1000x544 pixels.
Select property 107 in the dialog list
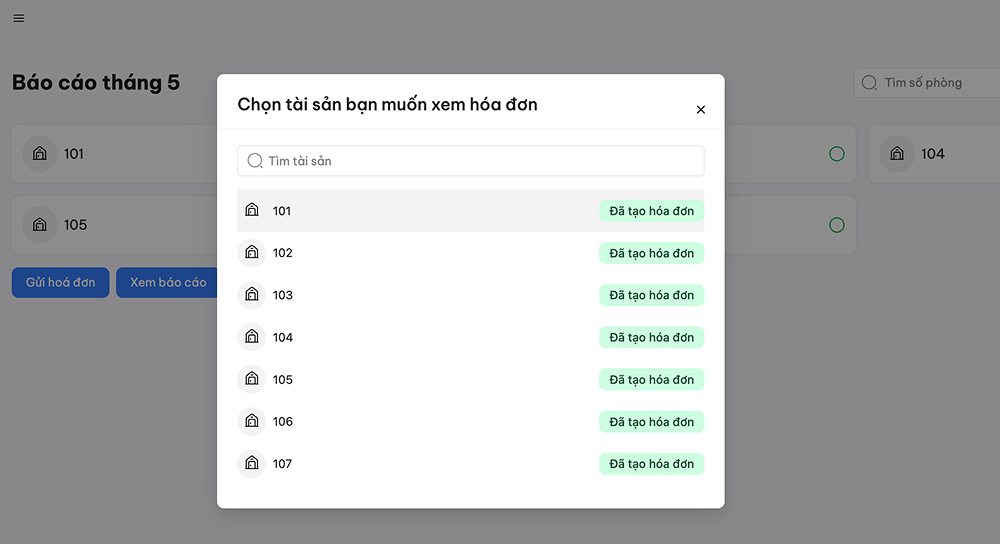[x=471, y=464]
